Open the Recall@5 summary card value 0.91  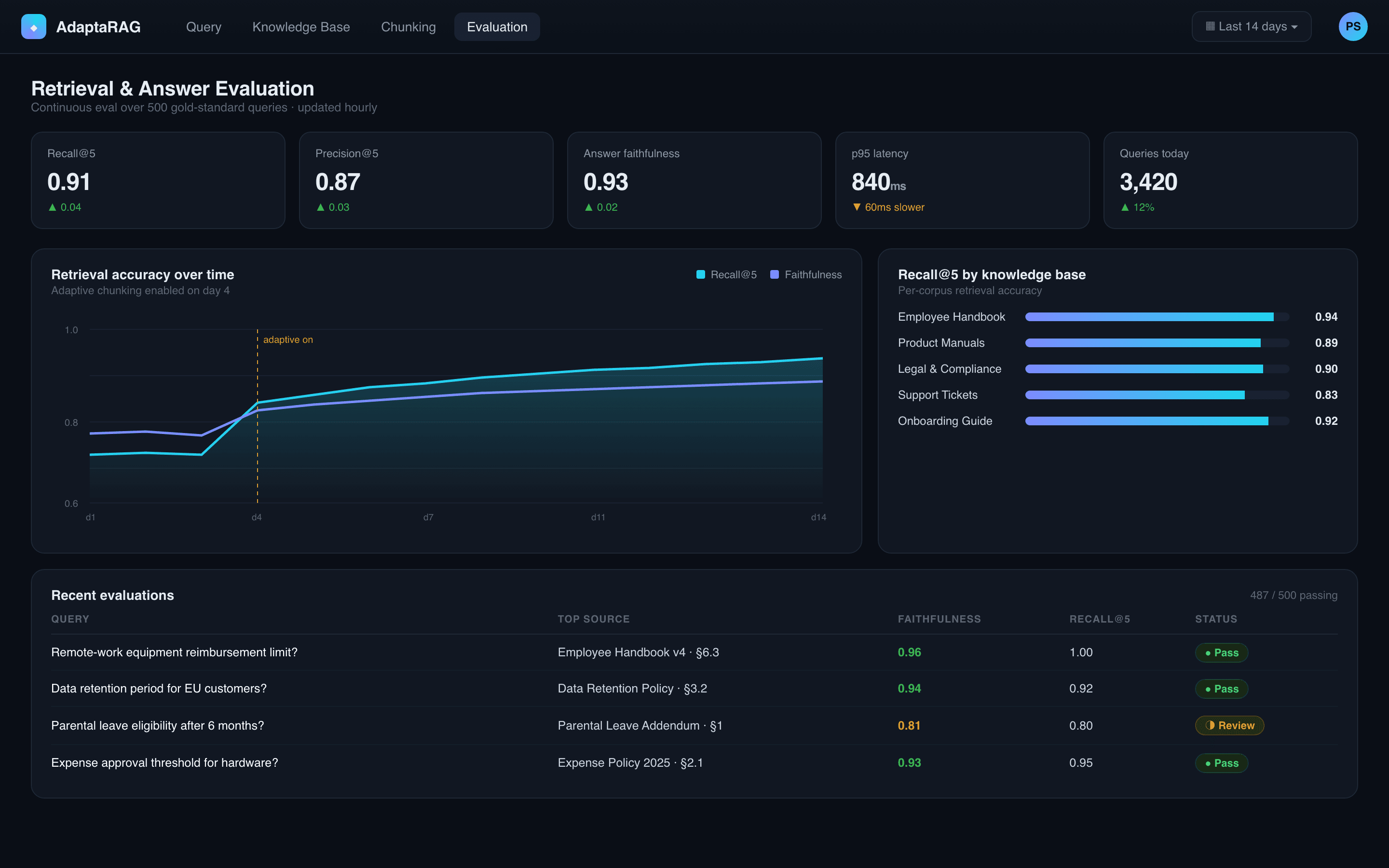point(69,182)
